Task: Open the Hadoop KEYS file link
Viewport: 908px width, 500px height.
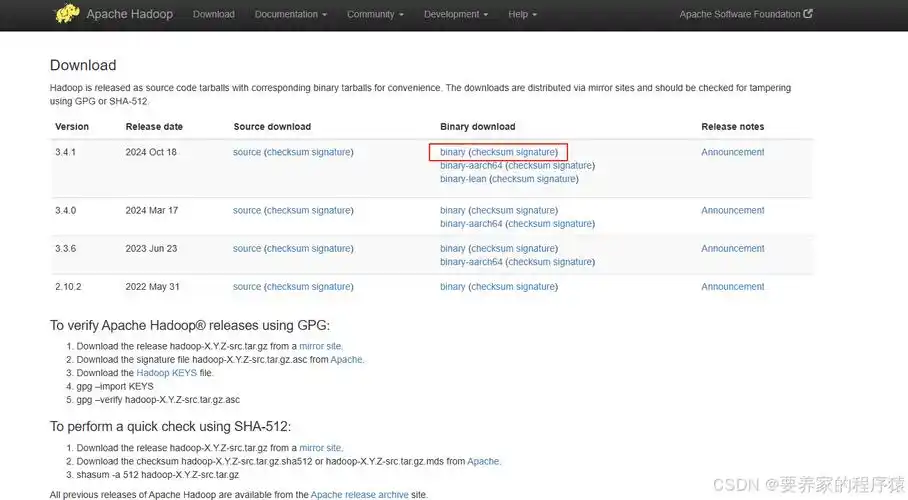Action: point(166,373)
